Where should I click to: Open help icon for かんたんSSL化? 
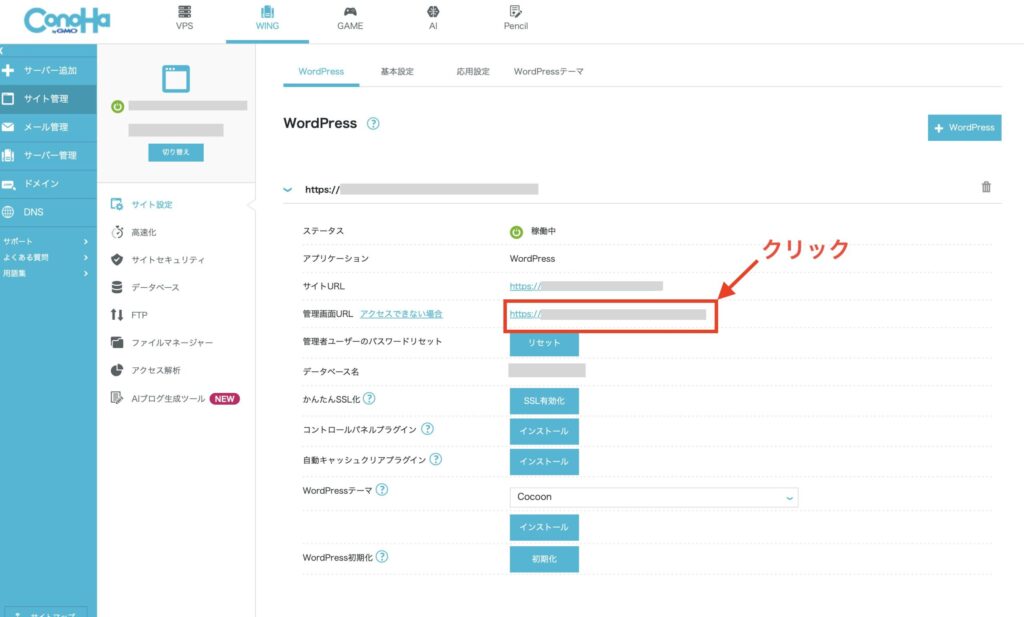pyautogui.click(x=369, y=398)
